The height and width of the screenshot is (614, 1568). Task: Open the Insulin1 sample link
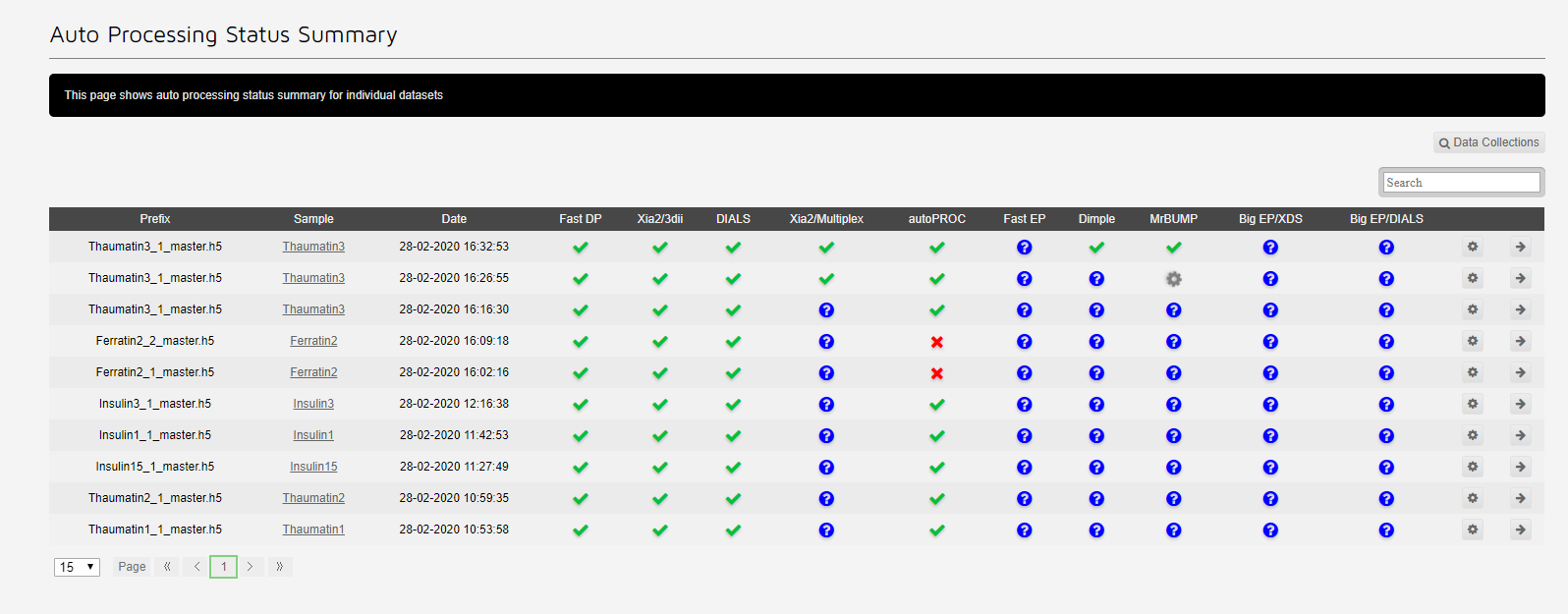click(313, 435)
